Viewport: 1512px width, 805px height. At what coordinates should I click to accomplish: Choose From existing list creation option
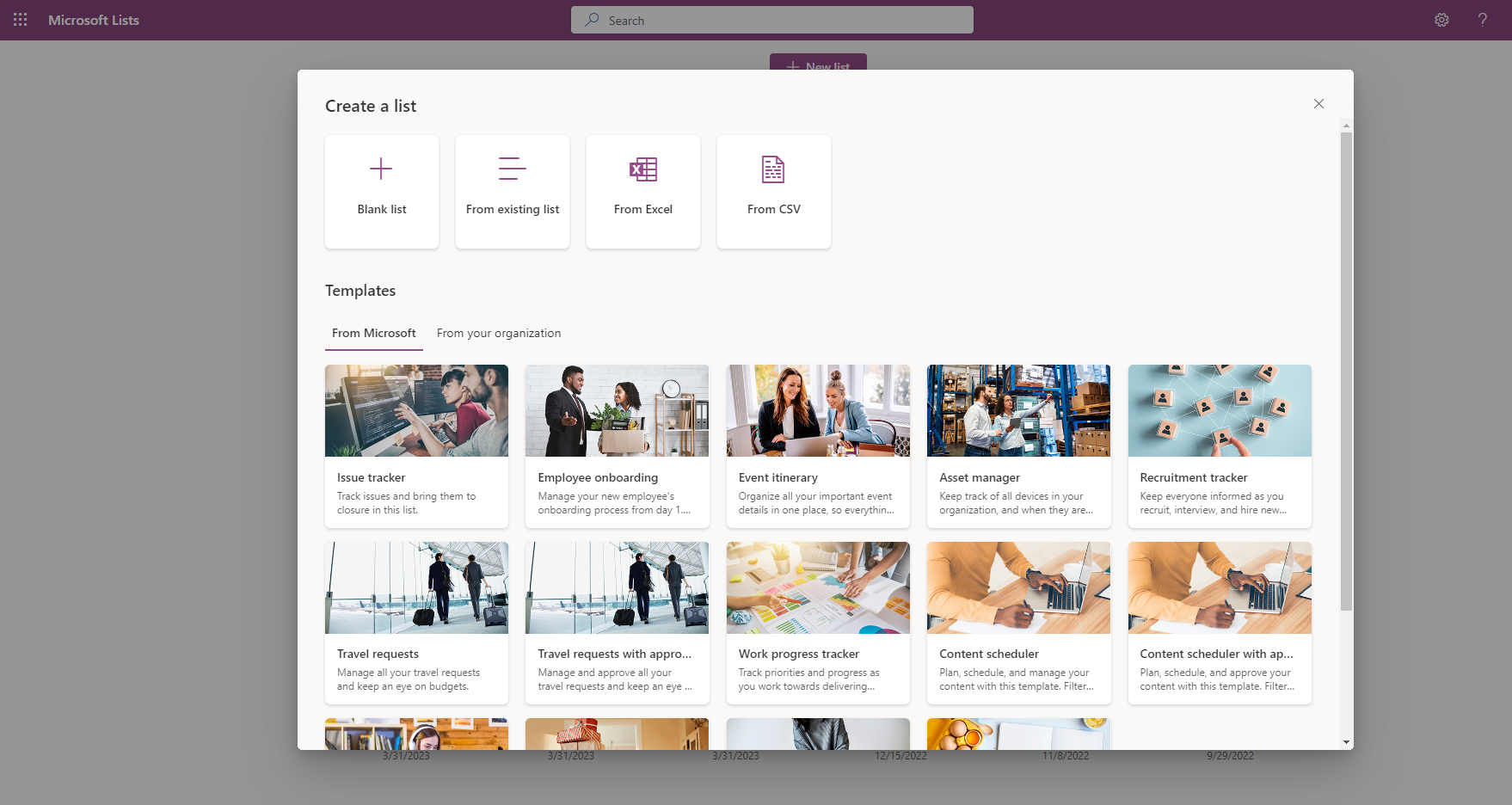point(512,191)
